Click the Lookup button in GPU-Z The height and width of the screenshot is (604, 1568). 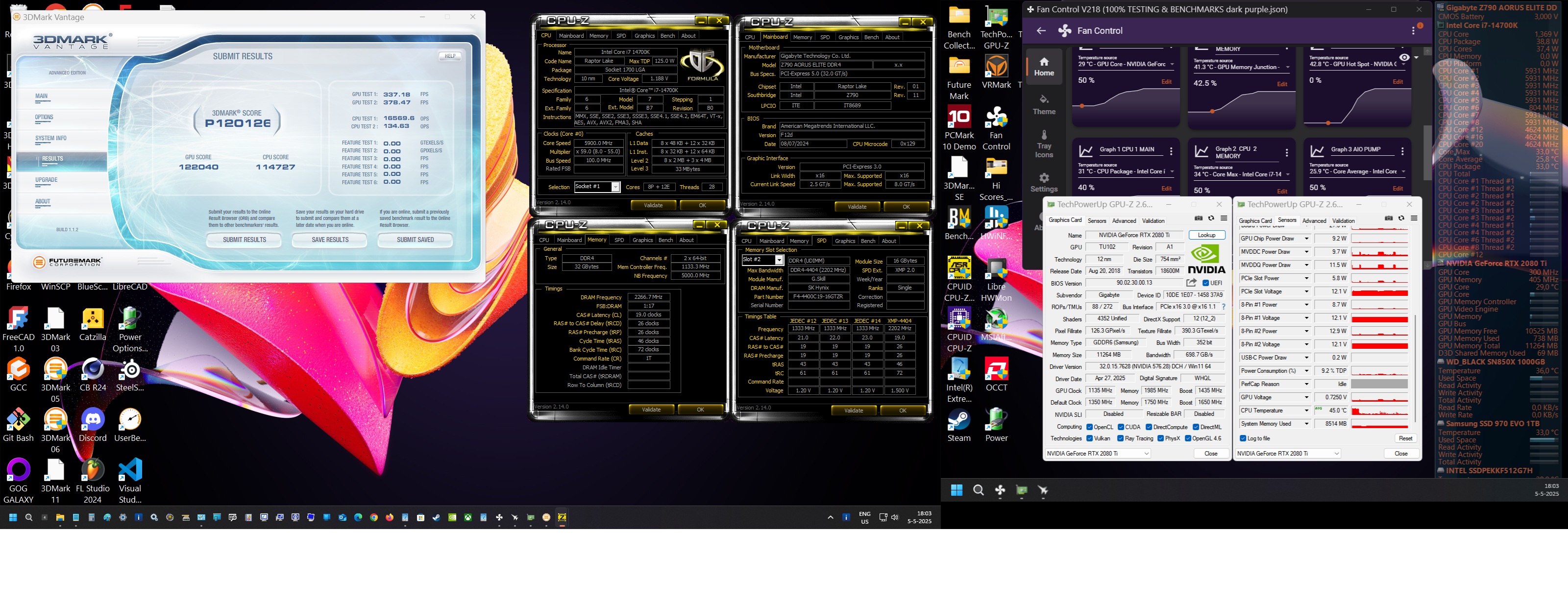click(1206, 236)
